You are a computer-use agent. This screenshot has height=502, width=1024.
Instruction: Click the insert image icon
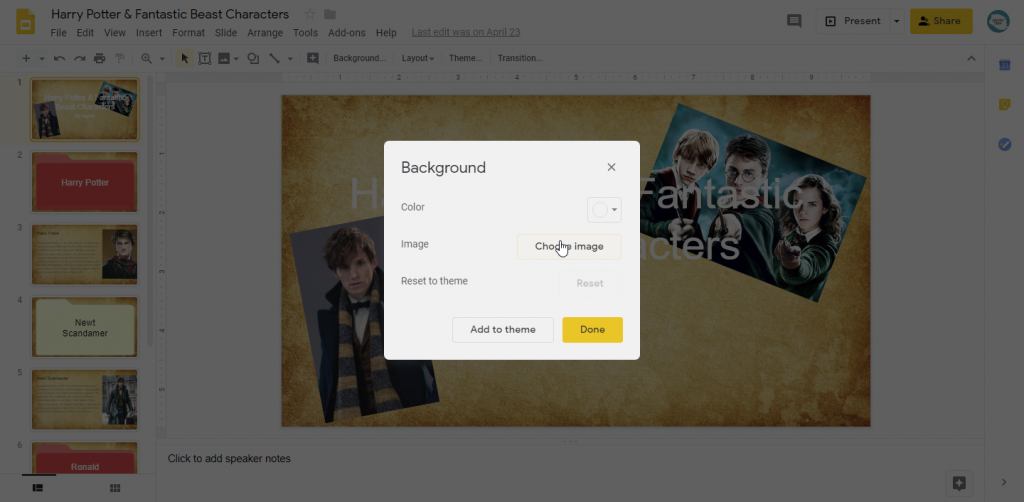click(x=224, y=58)
